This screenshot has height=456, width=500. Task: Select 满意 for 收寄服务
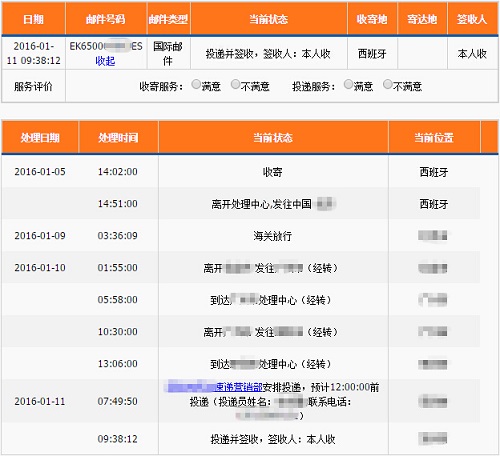click(x=196, y=85)
